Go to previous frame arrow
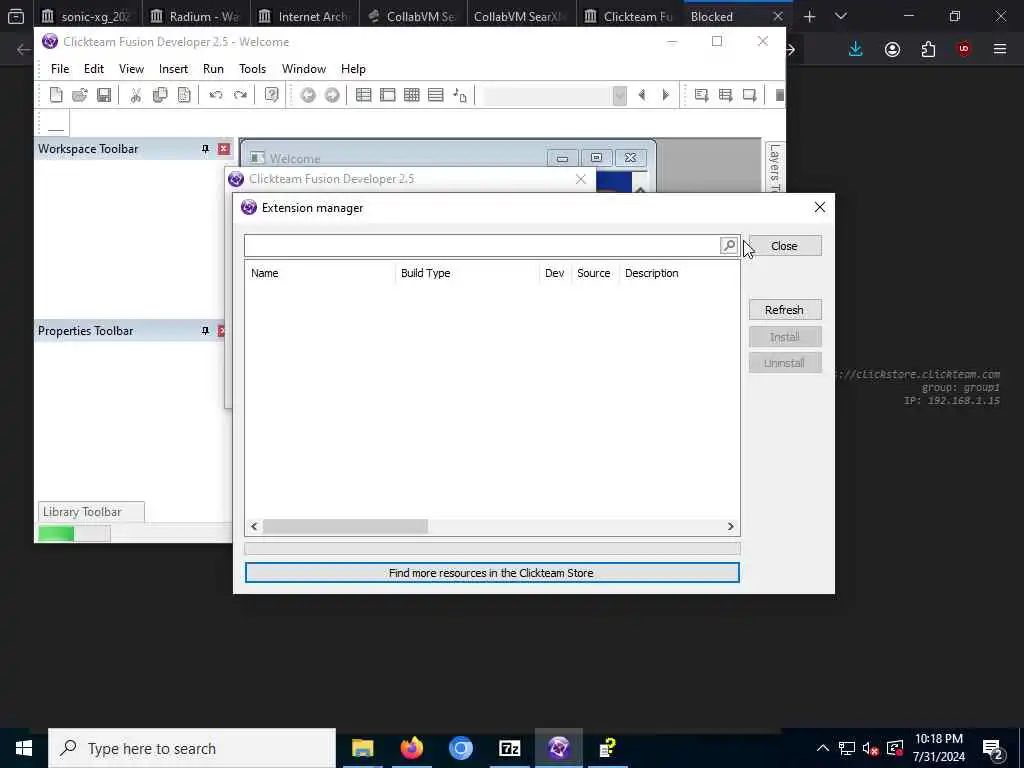1024x768 pixels. [642, 95]
